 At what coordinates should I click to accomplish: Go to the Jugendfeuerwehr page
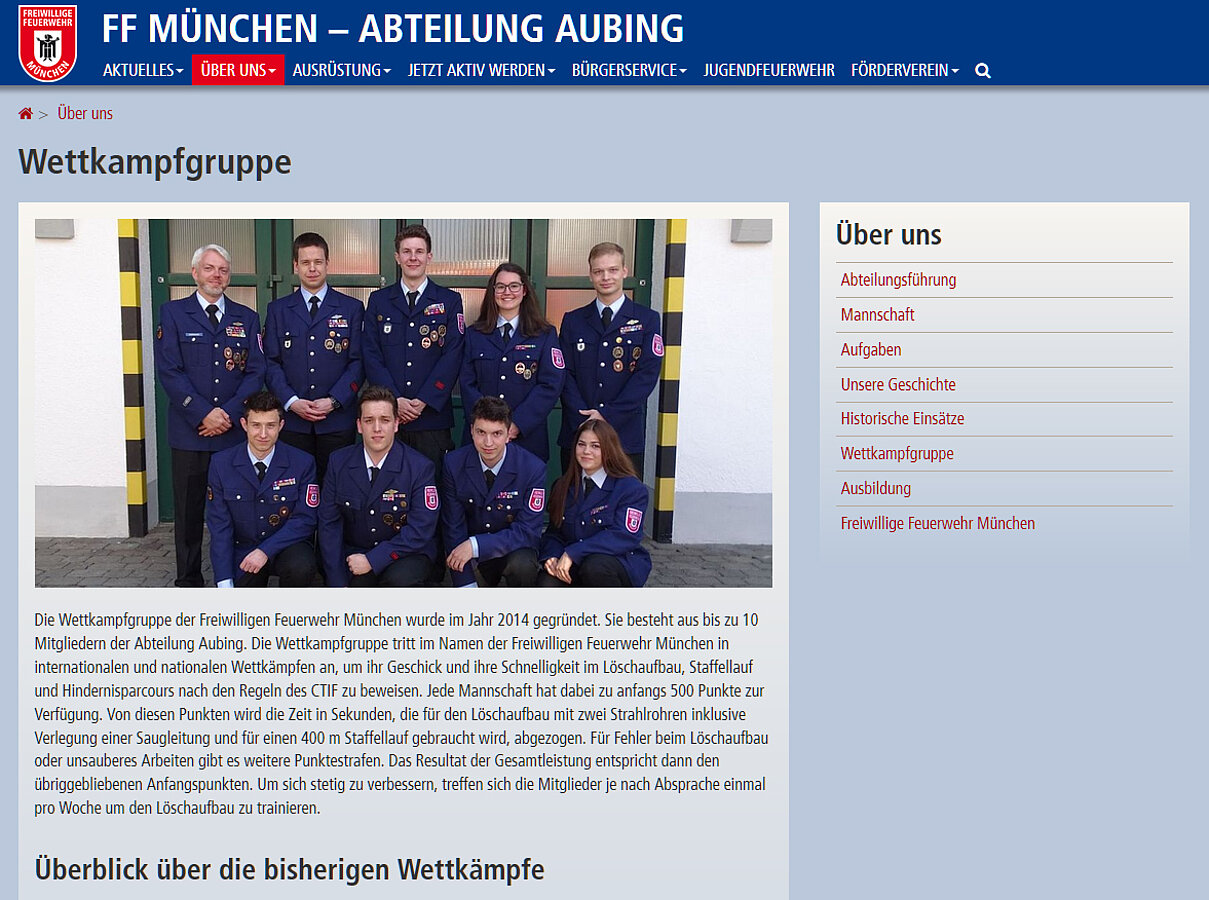[x=769, y=70]
